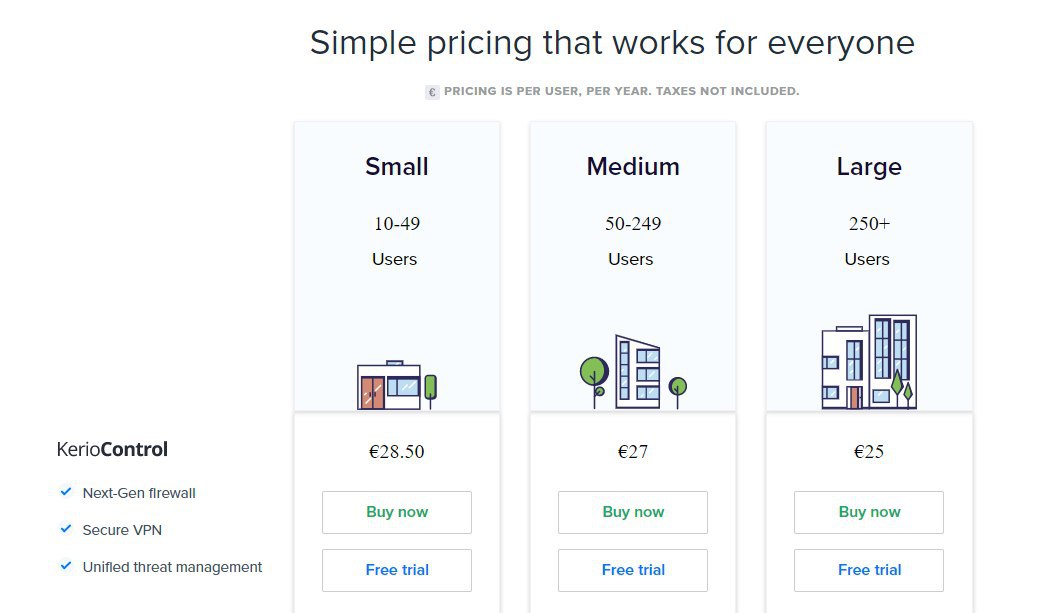1056x613 pixels.
Task: Click the euro currency icon
Action: click(432, 92)
